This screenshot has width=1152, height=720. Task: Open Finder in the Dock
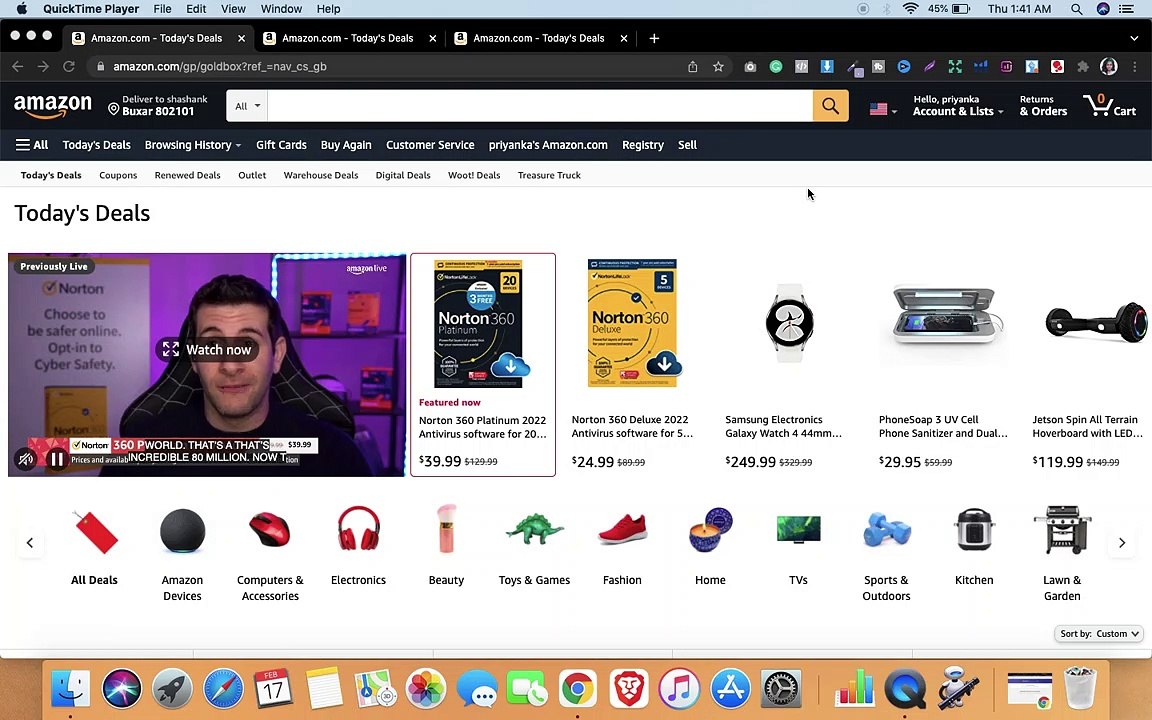pos(71,688)
